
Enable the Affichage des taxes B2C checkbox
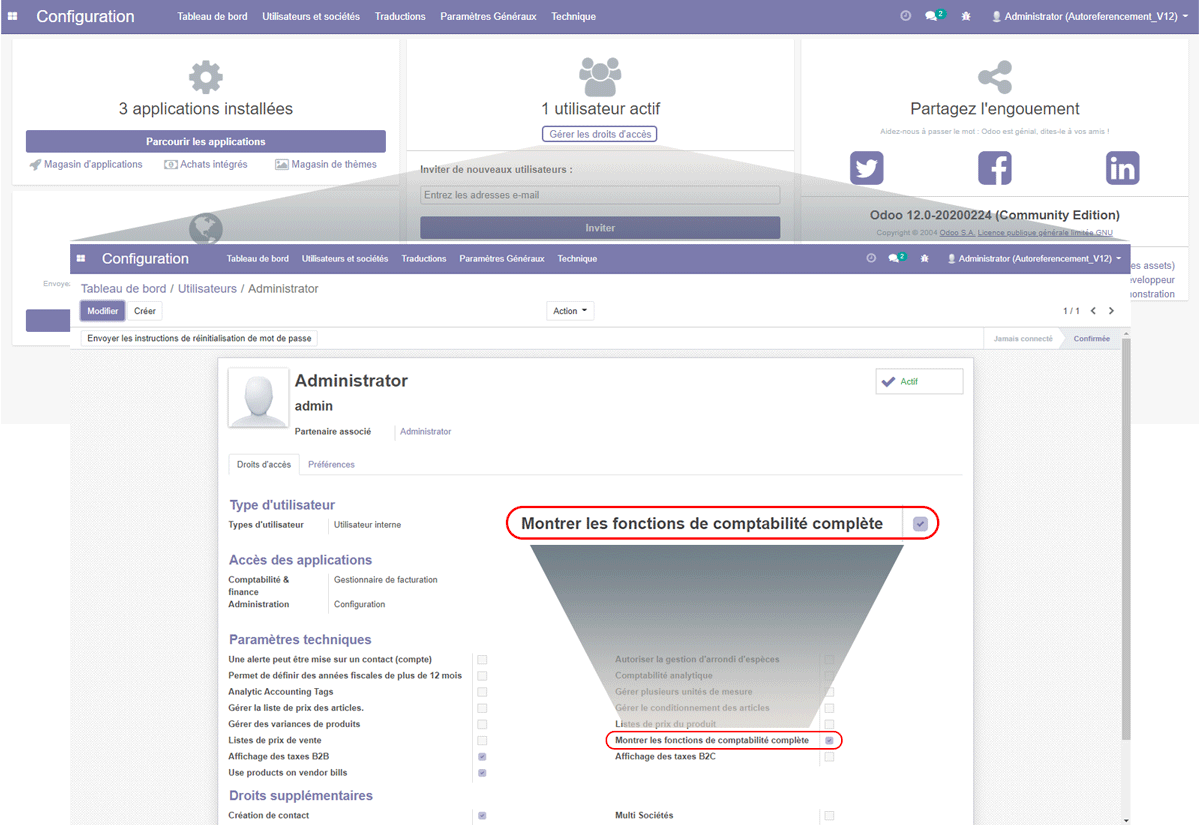829,757
